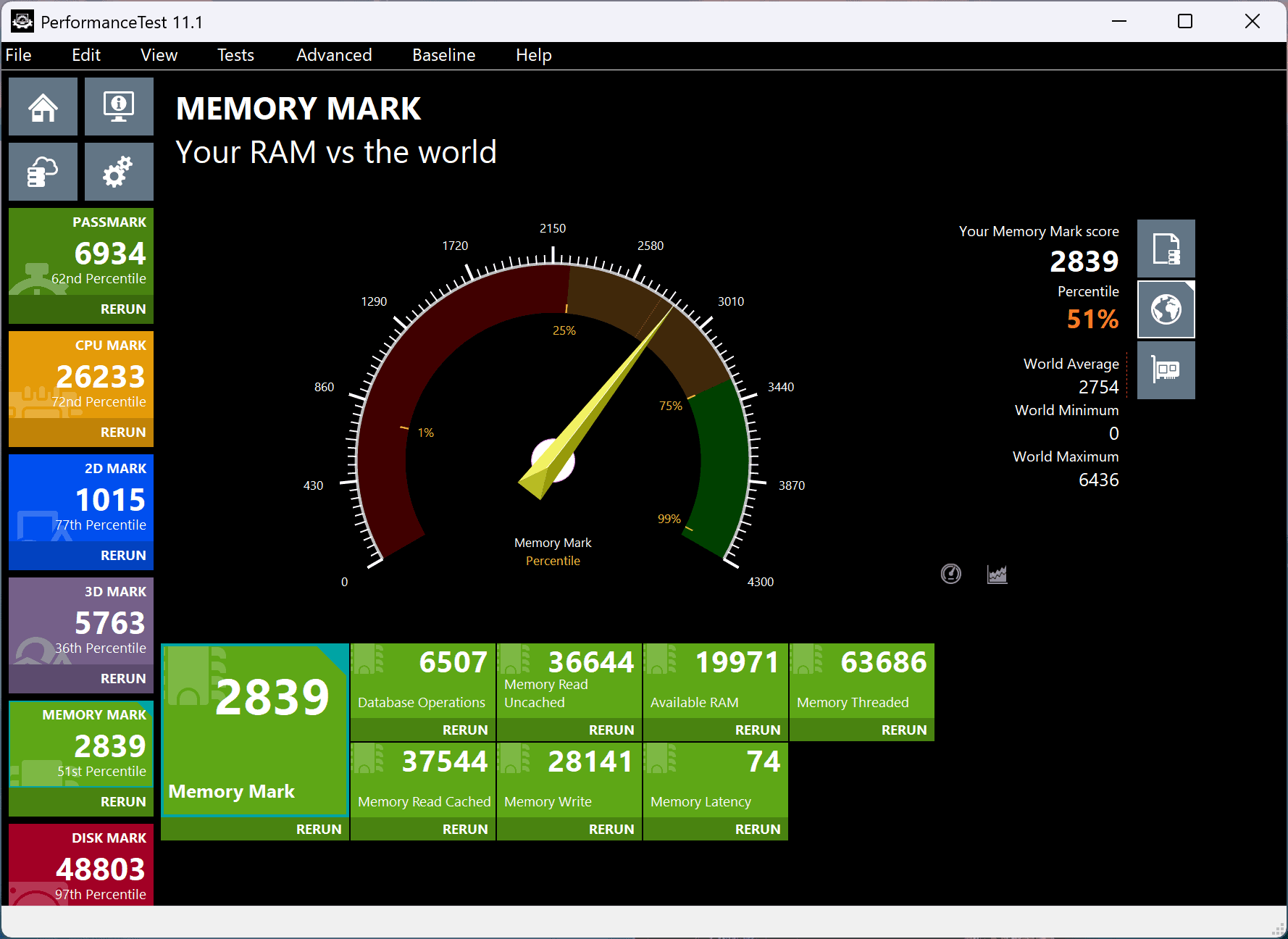The width and height of the screenshot is (1288, 939).
Task: Click the 25% percentile marker on gauge
Action: [x=564, y=330]
